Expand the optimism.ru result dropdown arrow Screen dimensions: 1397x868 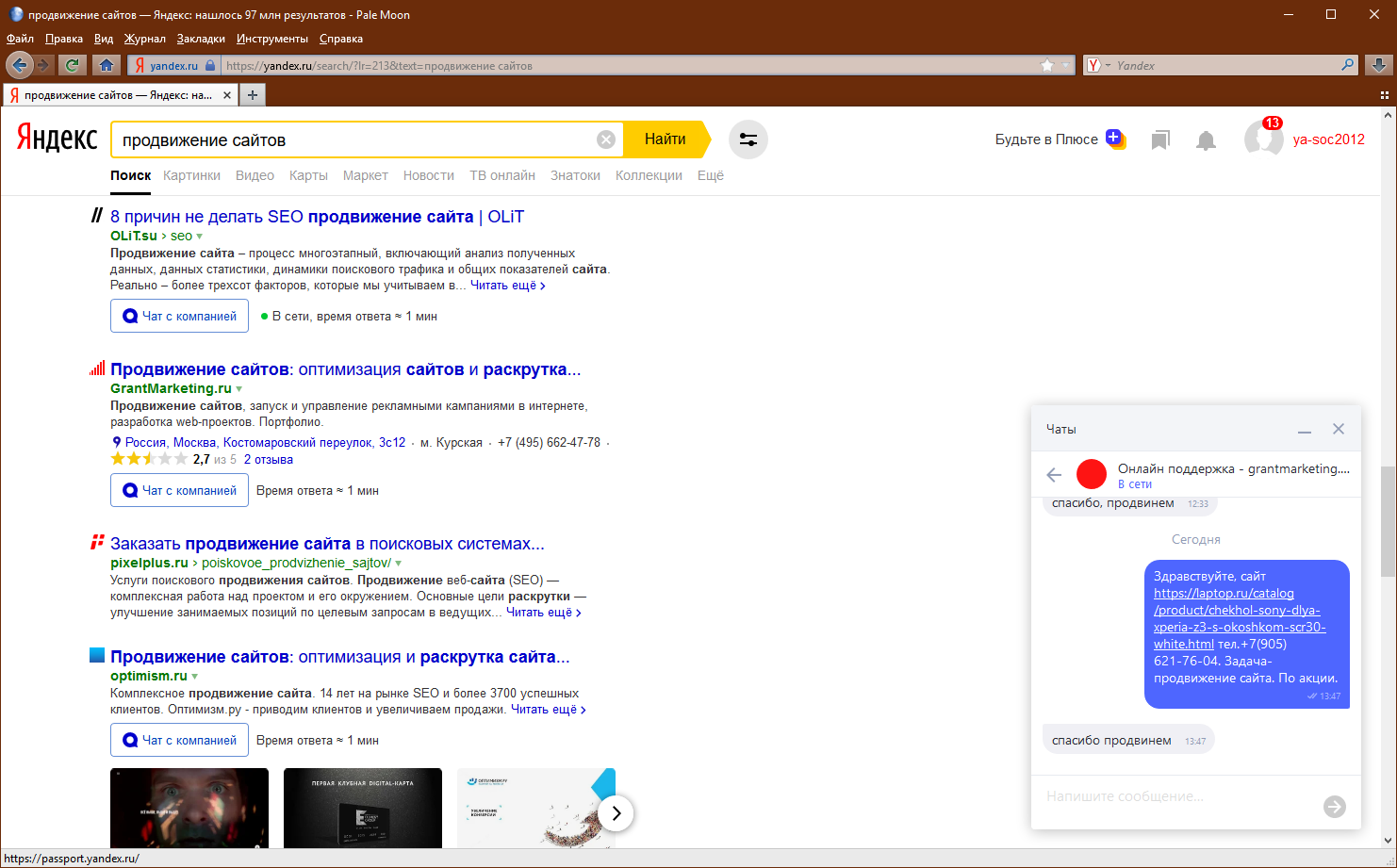[195, 677]
